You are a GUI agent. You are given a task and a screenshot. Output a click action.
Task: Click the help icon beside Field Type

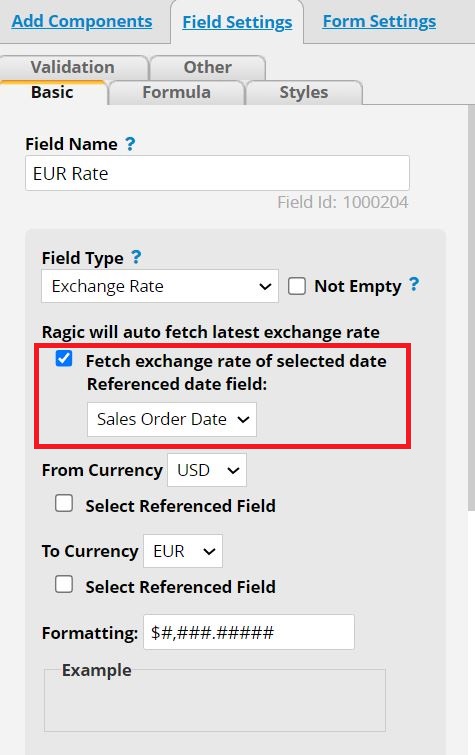click(136, 257)
